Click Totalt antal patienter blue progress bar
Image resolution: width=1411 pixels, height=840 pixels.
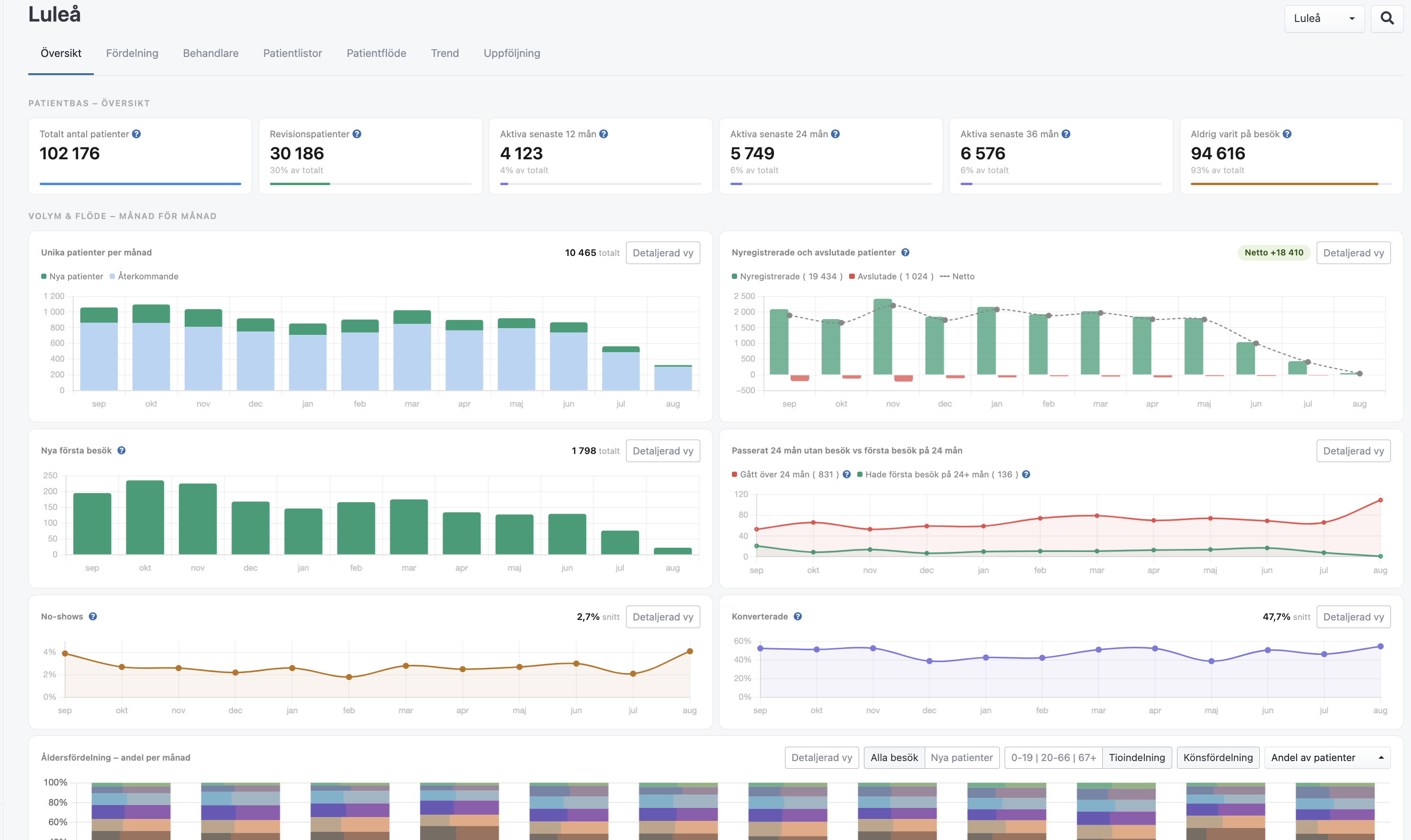(x=140, y=184)
